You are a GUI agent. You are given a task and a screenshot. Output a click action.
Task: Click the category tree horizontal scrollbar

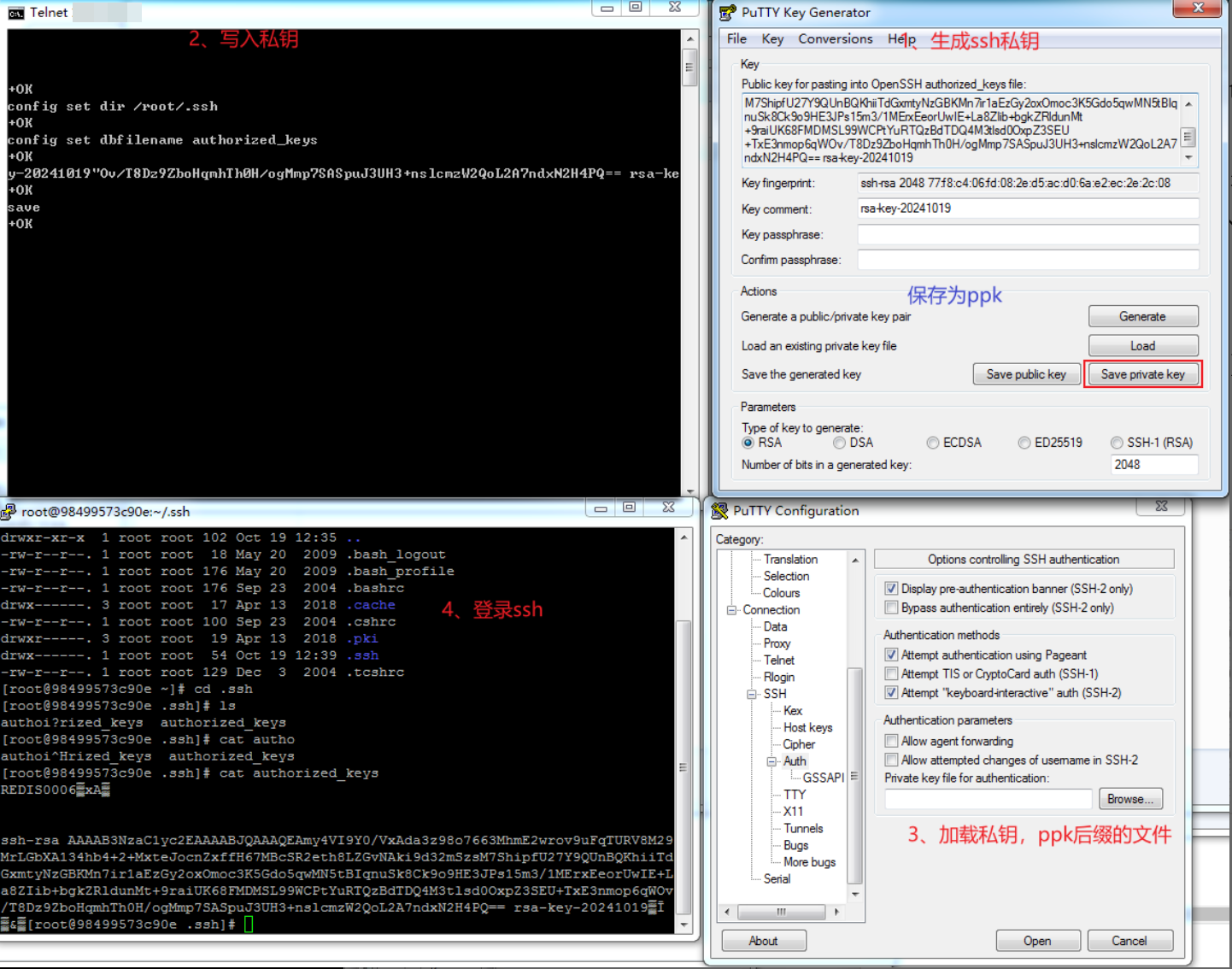(782, 912)
